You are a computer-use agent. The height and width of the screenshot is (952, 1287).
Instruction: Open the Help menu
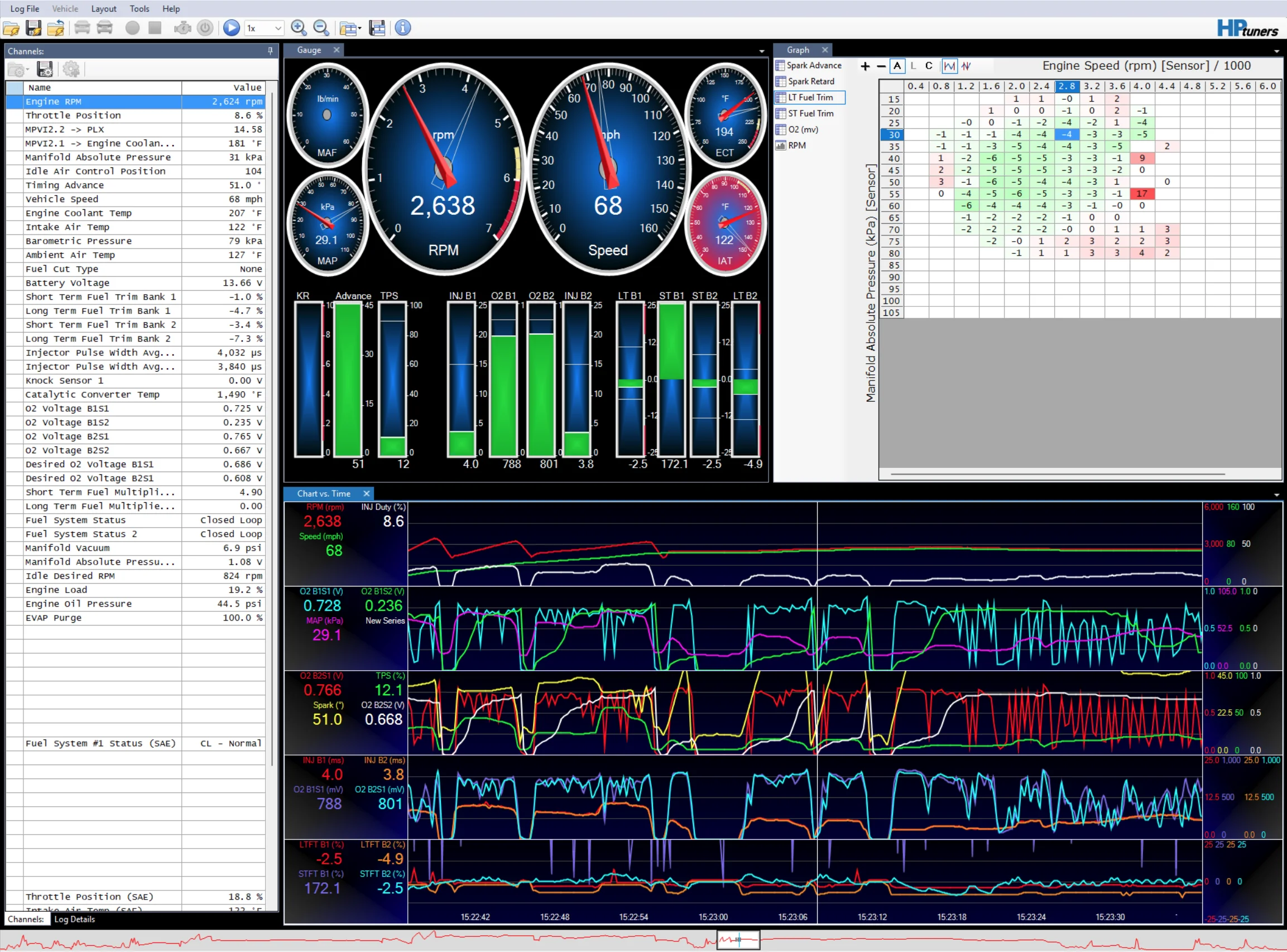pyautogui.click(x=171, y=8)
